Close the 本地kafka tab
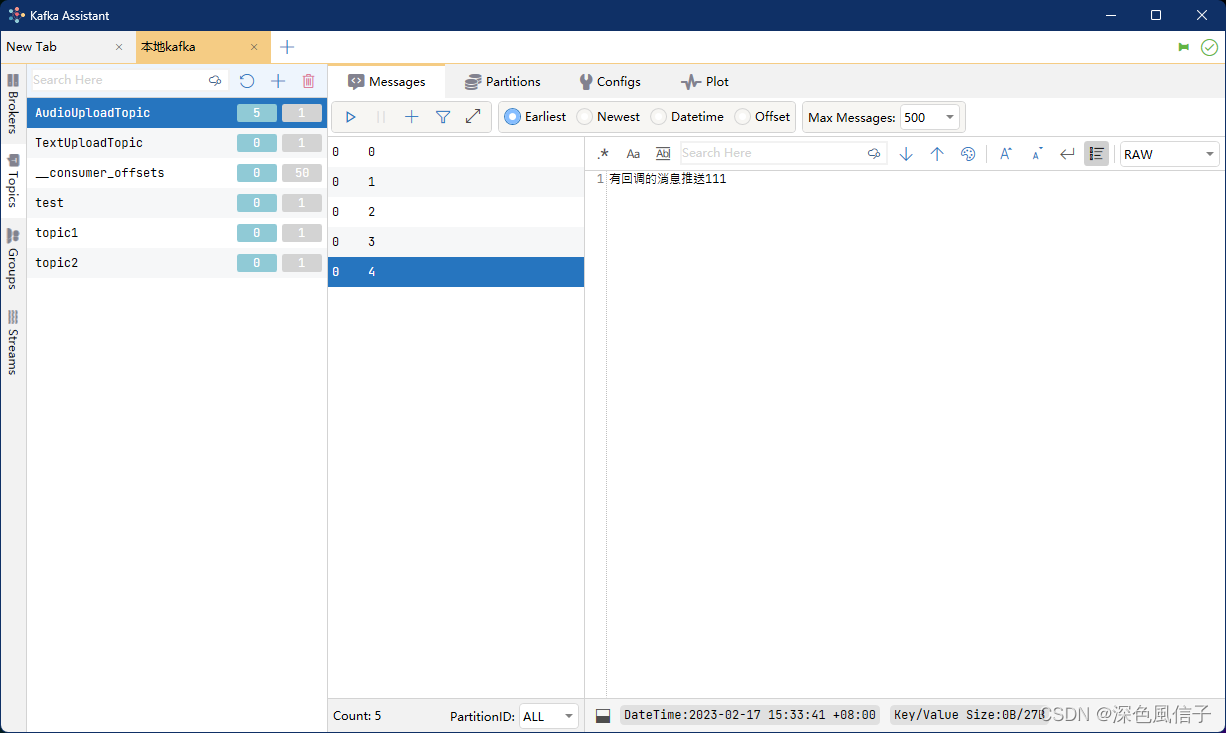The height and width of the screenshot is (733, 1226). 254,47
